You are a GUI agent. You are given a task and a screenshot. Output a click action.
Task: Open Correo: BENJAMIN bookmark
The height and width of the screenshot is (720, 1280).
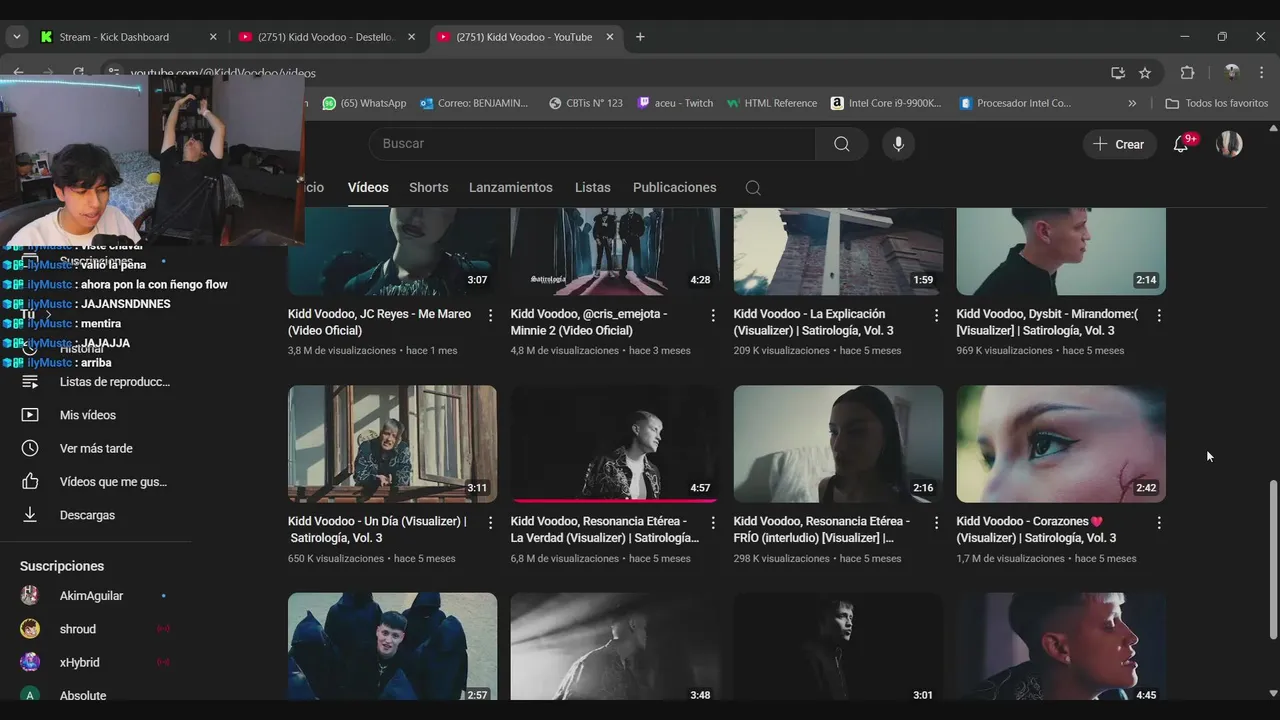point(476,103)
